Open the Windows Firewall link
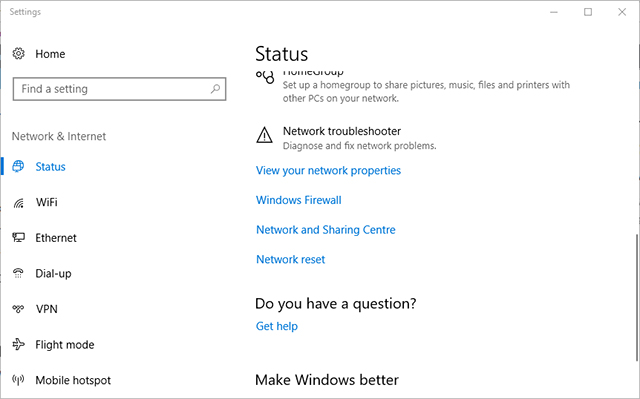The width and height of the screenshot is (640, 399). pos(298,200)
